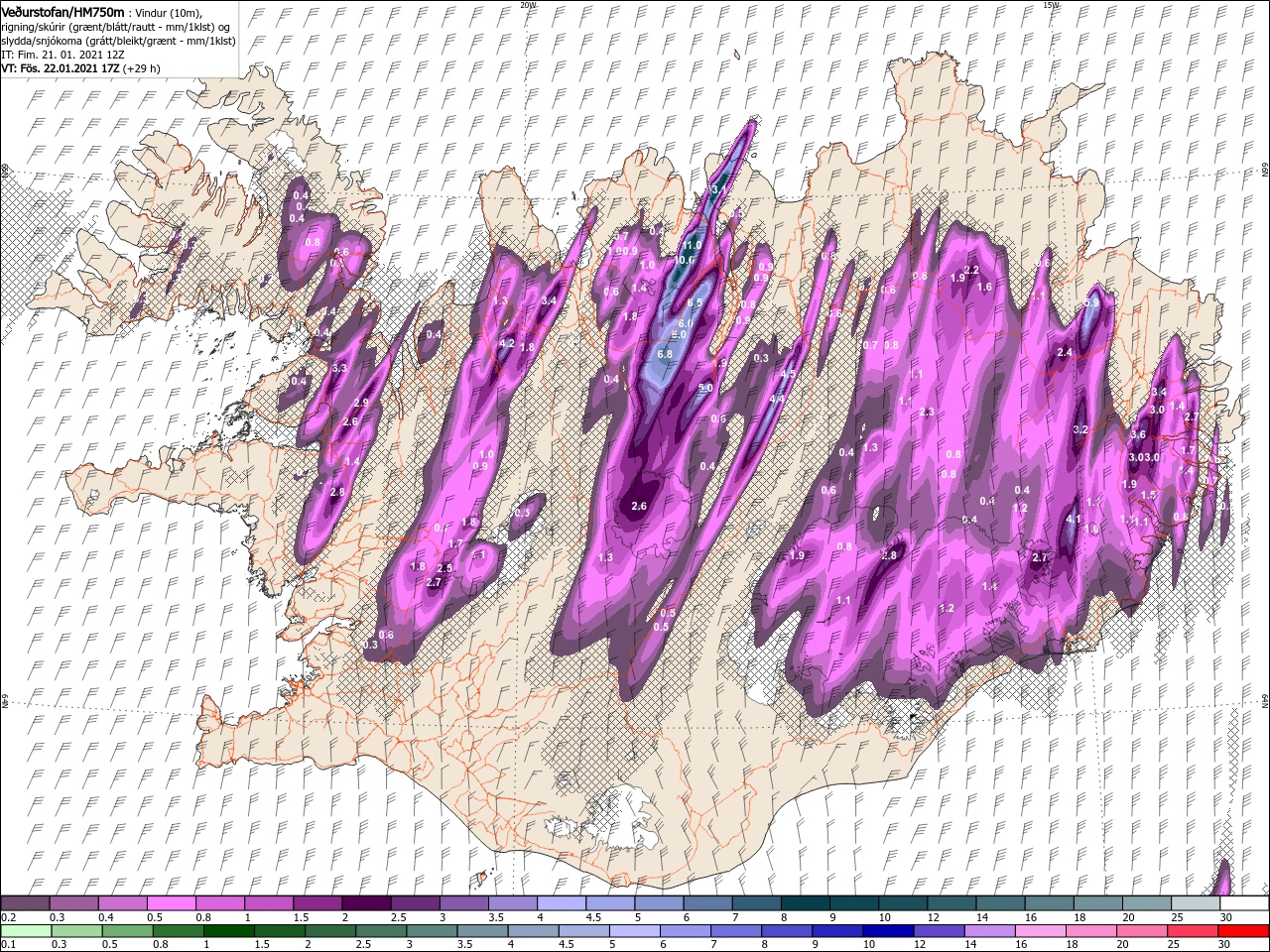Viewport: 1270px width, 952px height.
Task: Click the '0.1' label in the lower rain legend
Action: tap(8, 945)
